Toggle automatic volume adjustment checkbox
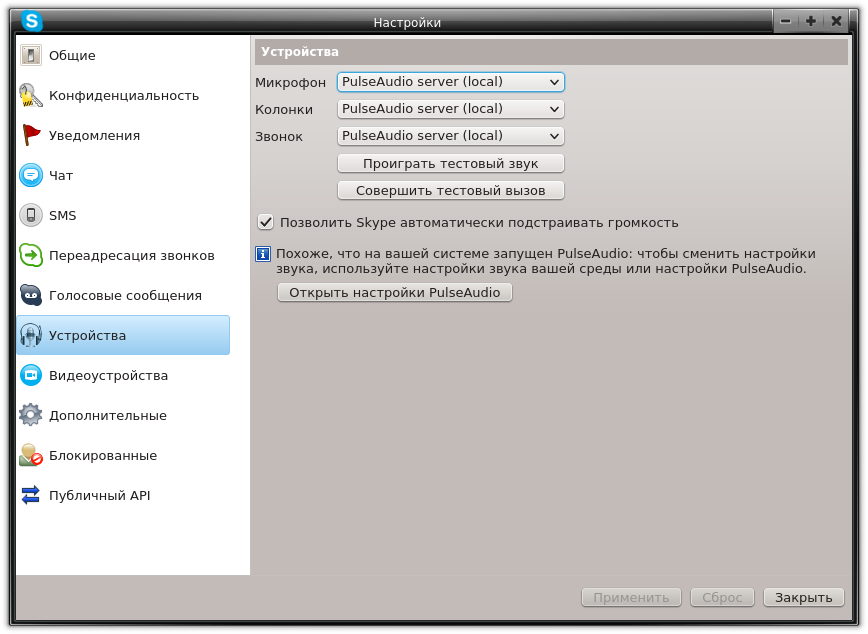The height and width of the screenshot is (634, 868). (266, 222)
